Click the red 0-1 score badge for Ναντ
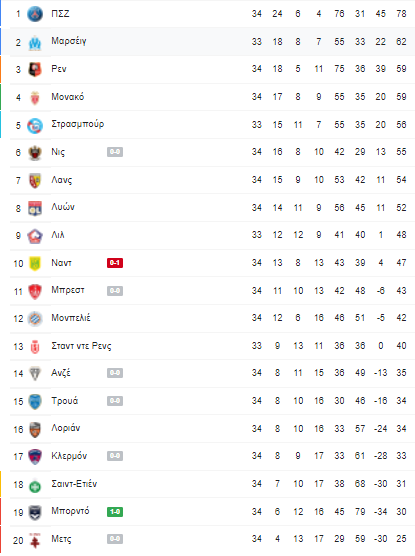The height and width of the screenshot is (556, 415). (x=115, y=263)
